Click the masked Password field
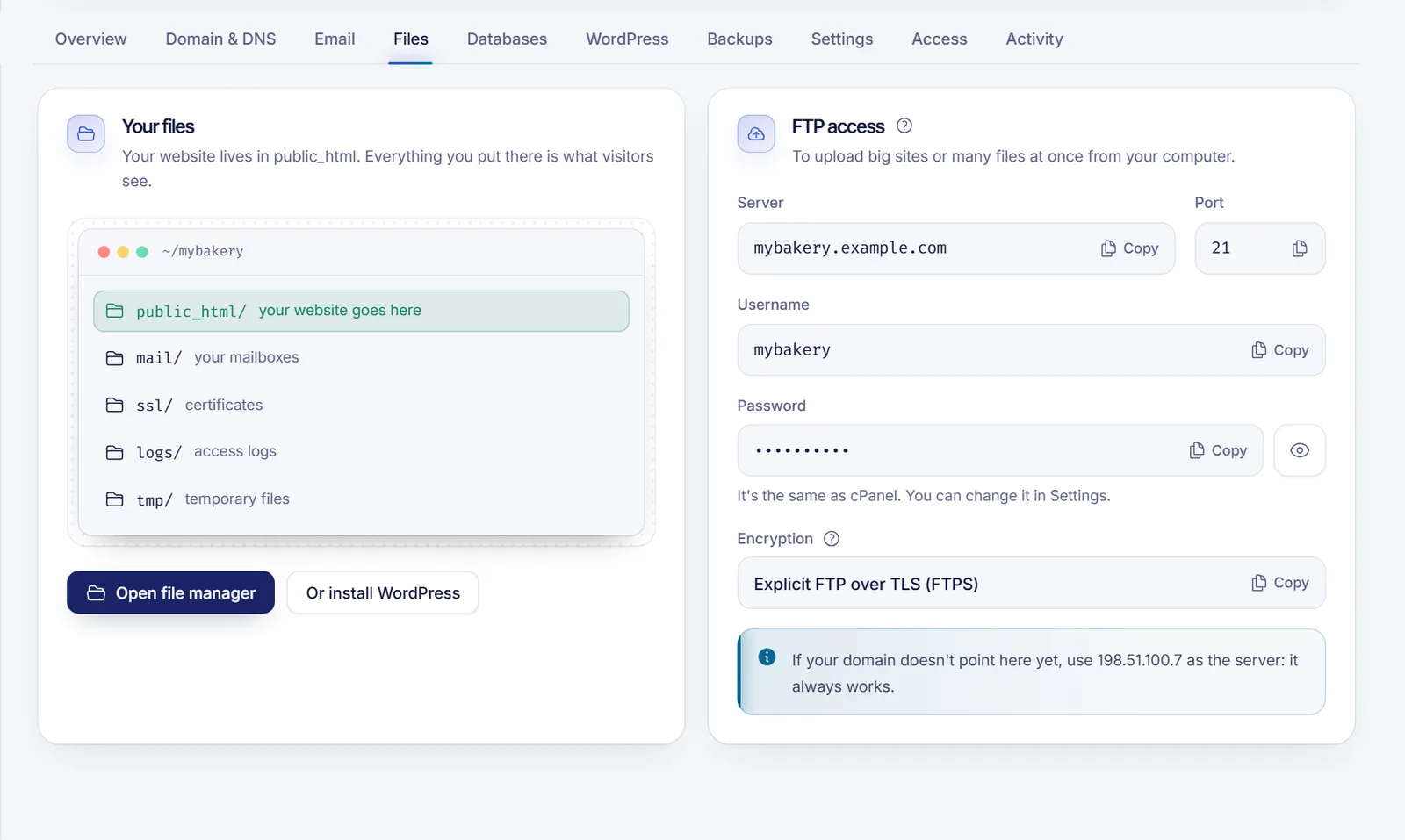This screenshot has height=840, width=1405. [x=1000, y=450]
